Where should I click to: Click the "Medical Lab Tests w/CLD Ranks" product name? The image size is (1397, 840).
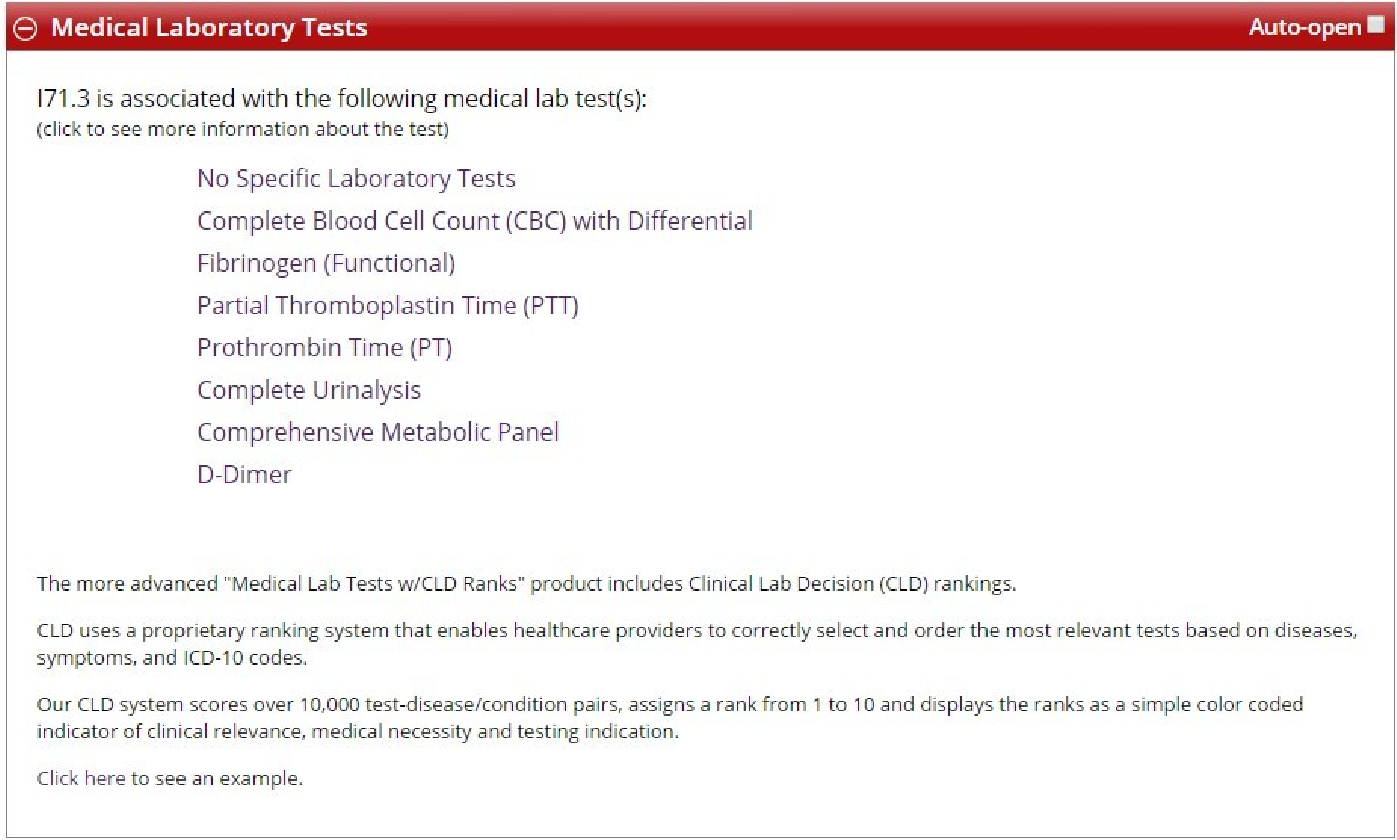pyautogui.click(x=378, y=584)
